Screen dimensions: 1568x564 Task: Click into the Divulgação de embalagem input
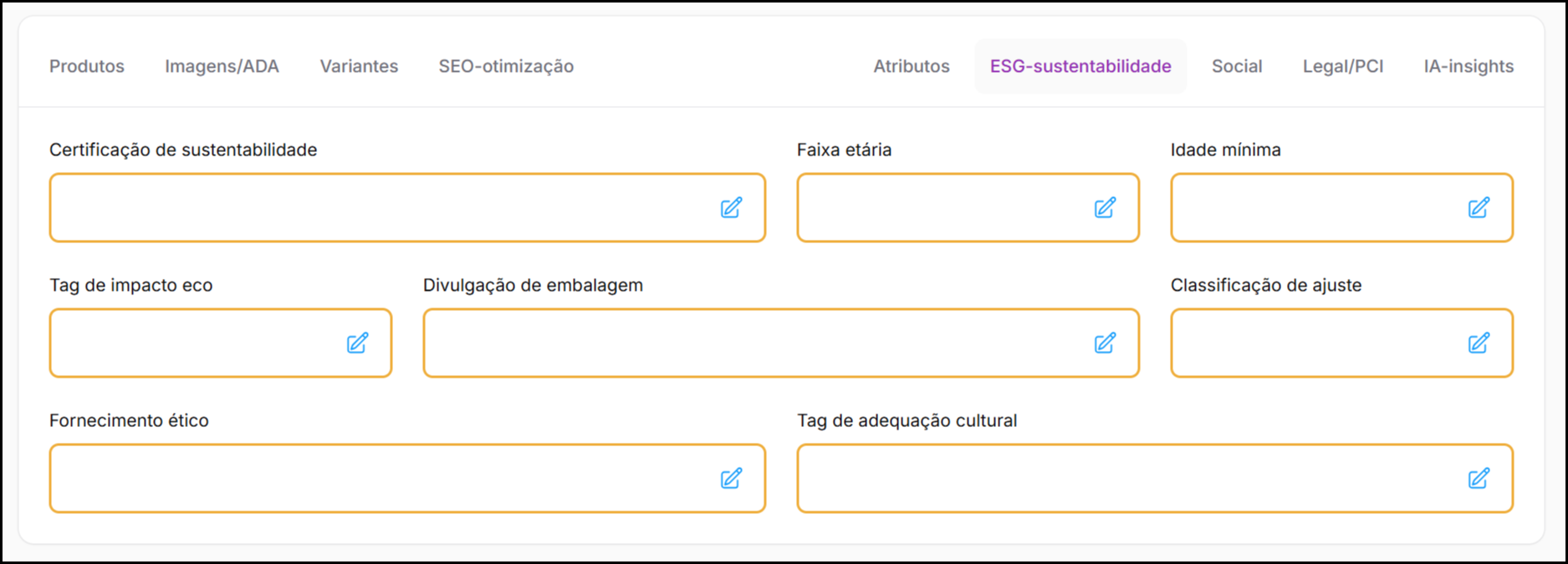[x=753, y=343]
